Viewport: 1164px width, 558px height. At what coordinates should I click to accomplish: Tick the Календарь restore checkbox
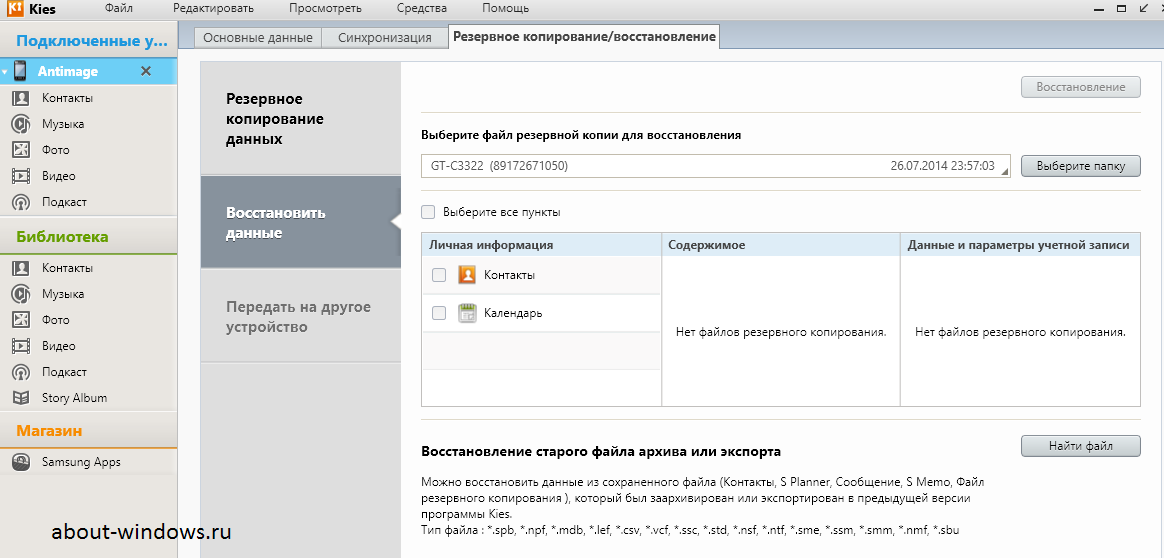439,313
